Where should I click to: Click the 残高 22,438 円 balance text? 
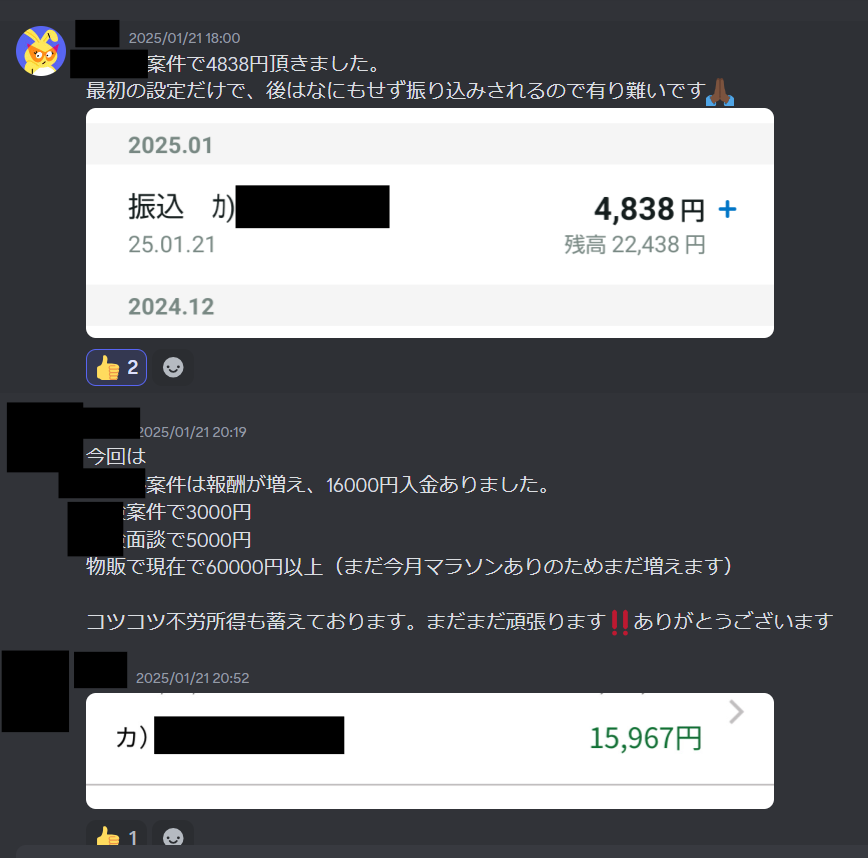635,245
